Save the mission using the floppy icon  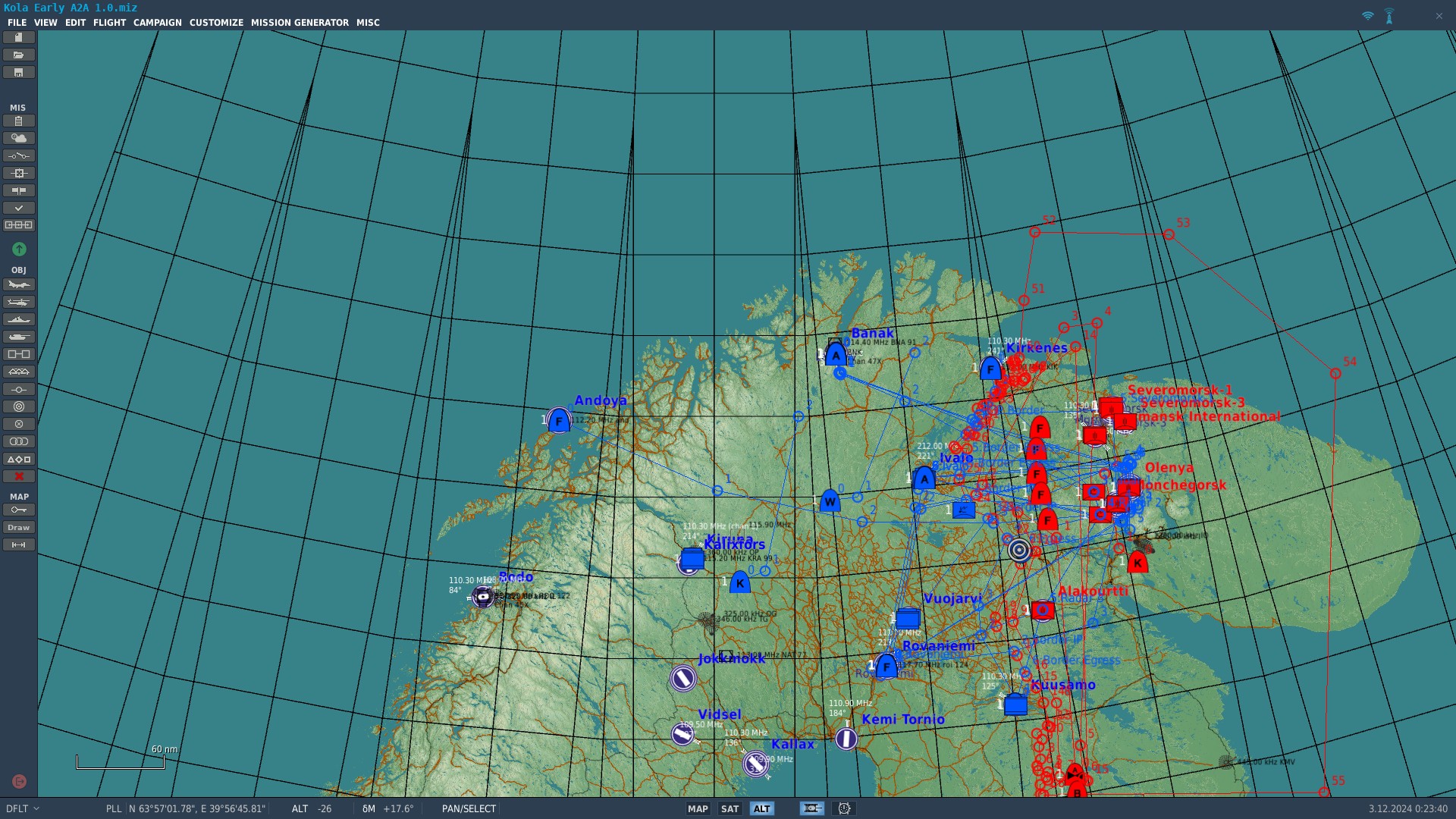click(18, 73)
